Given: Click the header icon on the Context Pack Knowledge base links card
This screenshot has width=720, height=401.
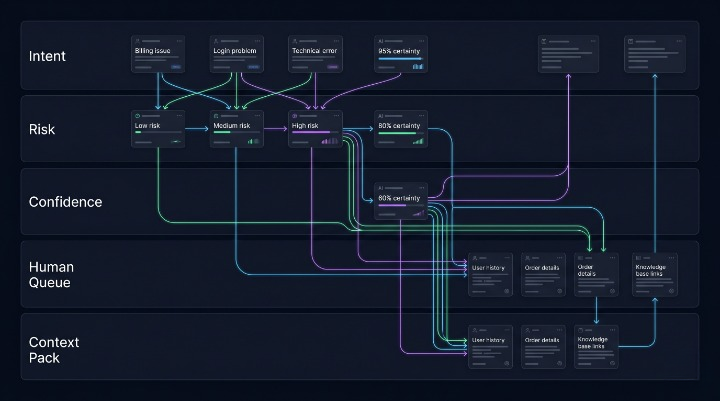Looking at the screenshot, I should 580,330.
